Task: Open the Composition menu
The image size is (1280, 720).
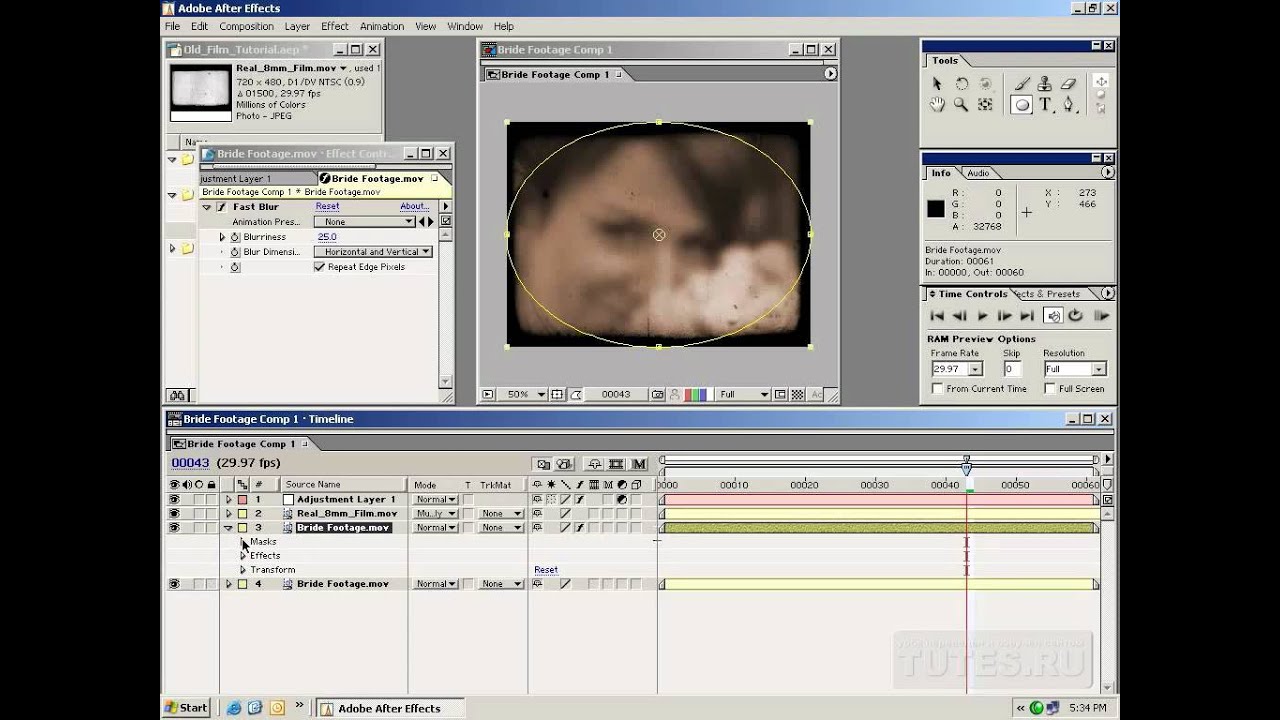Action: coord(246,26)
